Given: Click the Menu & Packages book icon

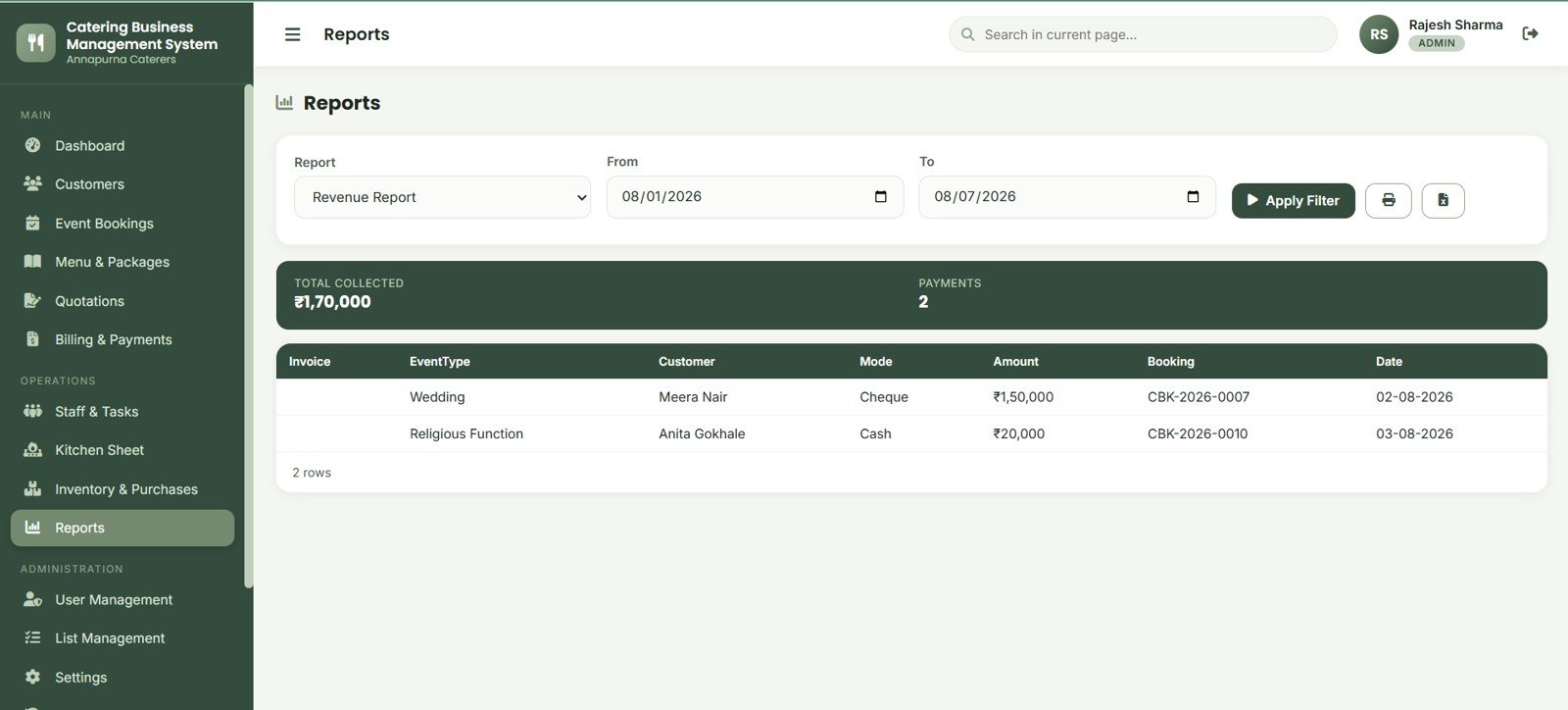Looking at the screenshot, I should [32, 261].
